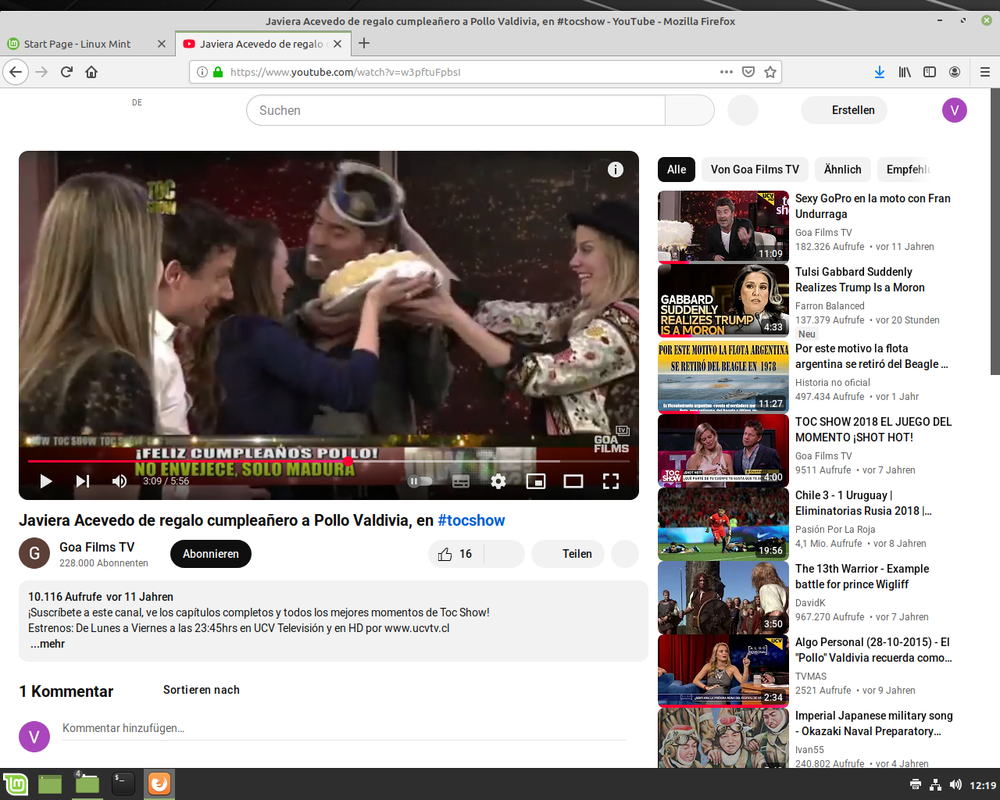Screen dimensions: 1000x800
Task: Open the Firefox hamburger menu
Action: (x=985, y=72)
